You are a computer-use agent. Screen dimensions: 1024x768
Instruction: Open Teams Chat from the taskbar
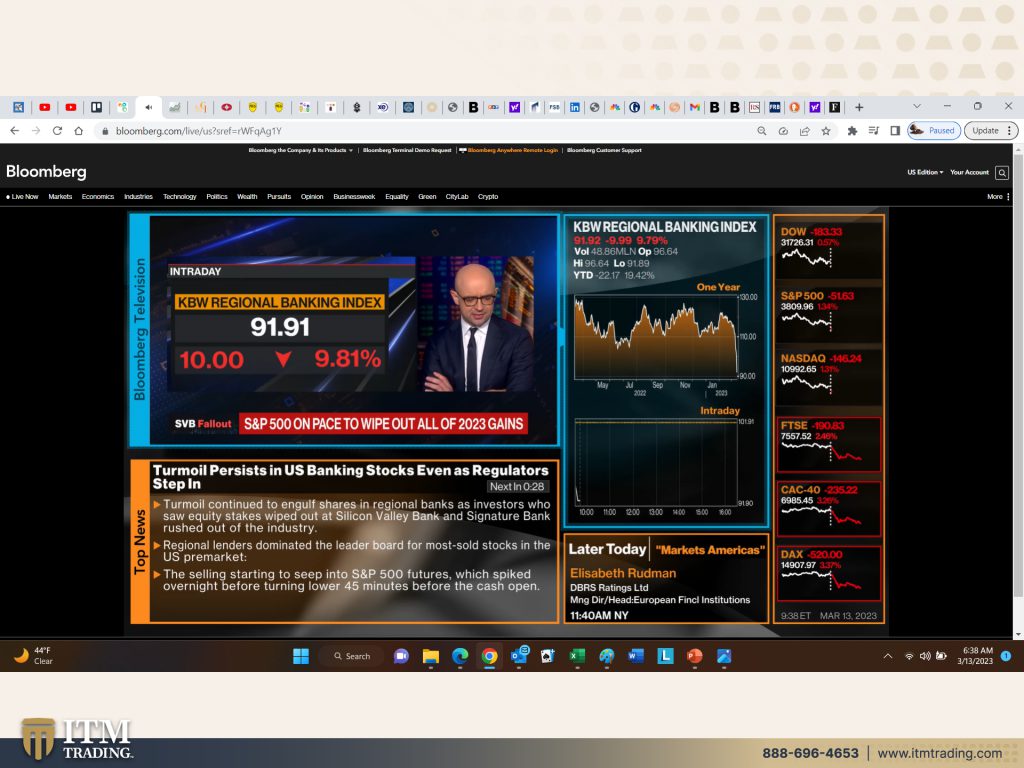(401, 656)
